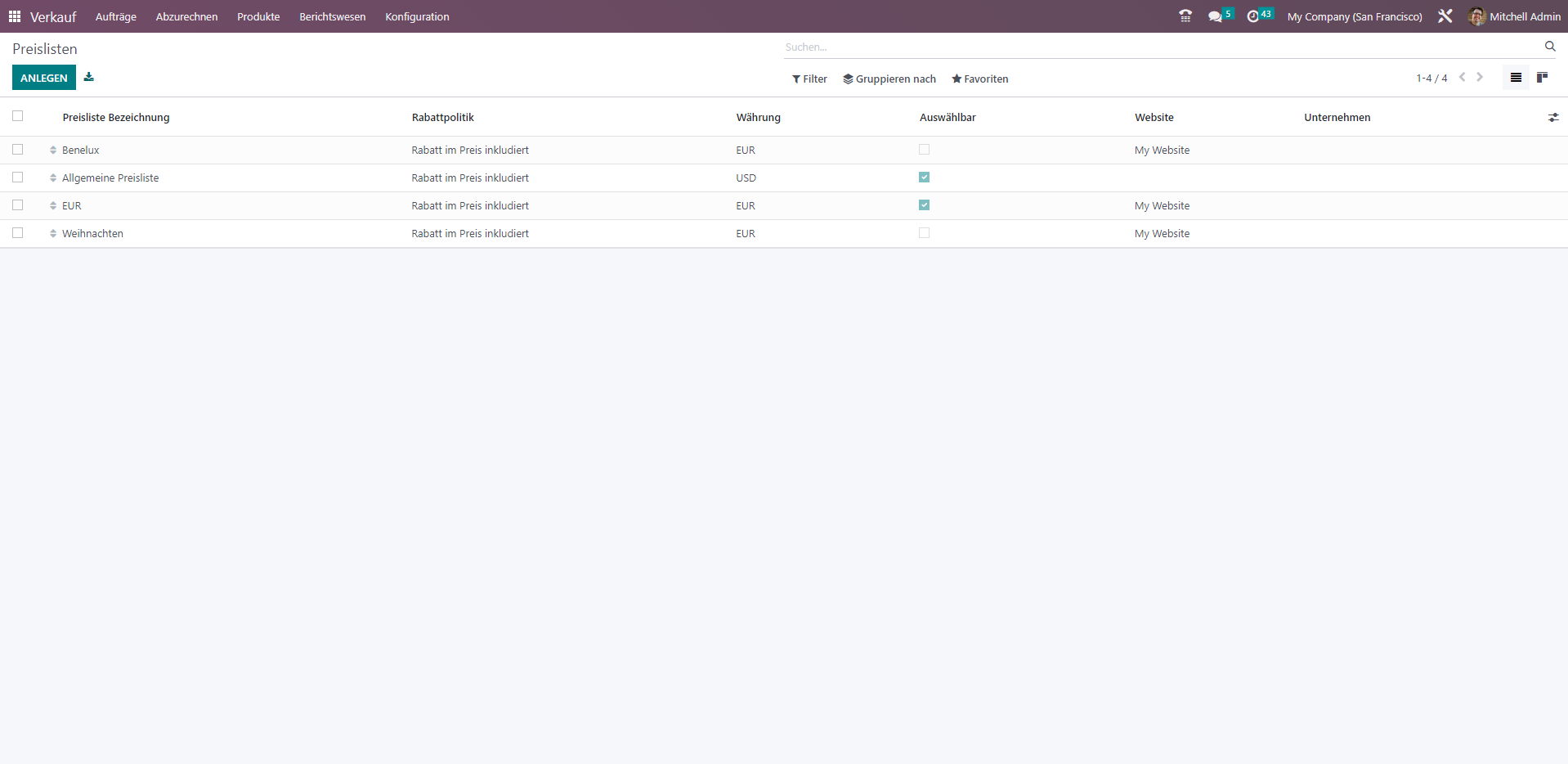Open the Benelux pricelist record
The height and width of the screenshot is (764, 1568).
point(81,151)
